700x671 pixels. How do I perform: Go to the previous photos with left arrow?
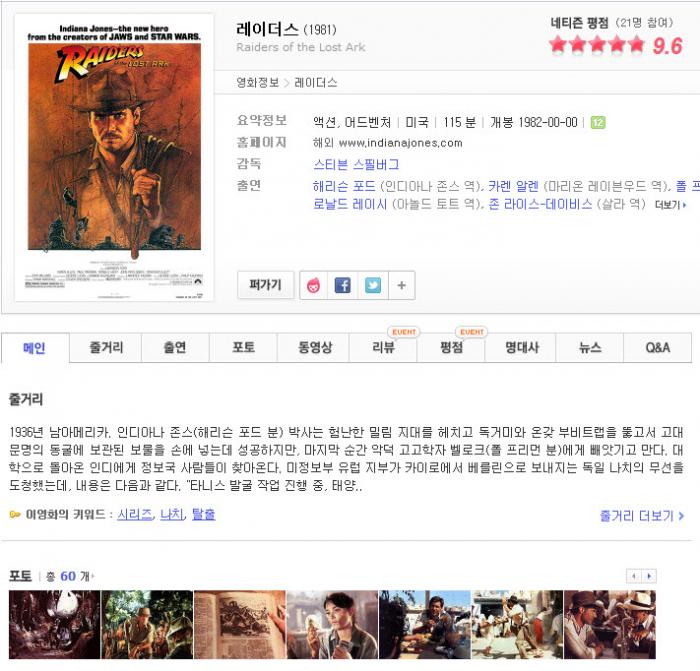pyautogui.click(x=634, y=576)
